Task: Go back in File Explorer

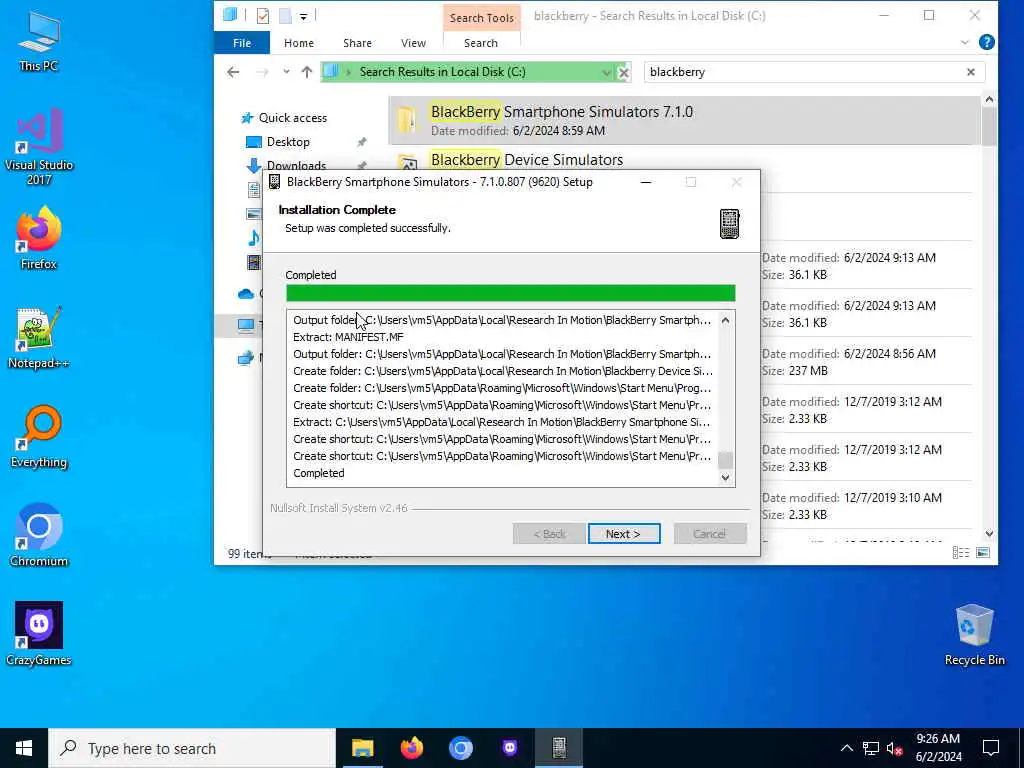Action: (233, 72)
